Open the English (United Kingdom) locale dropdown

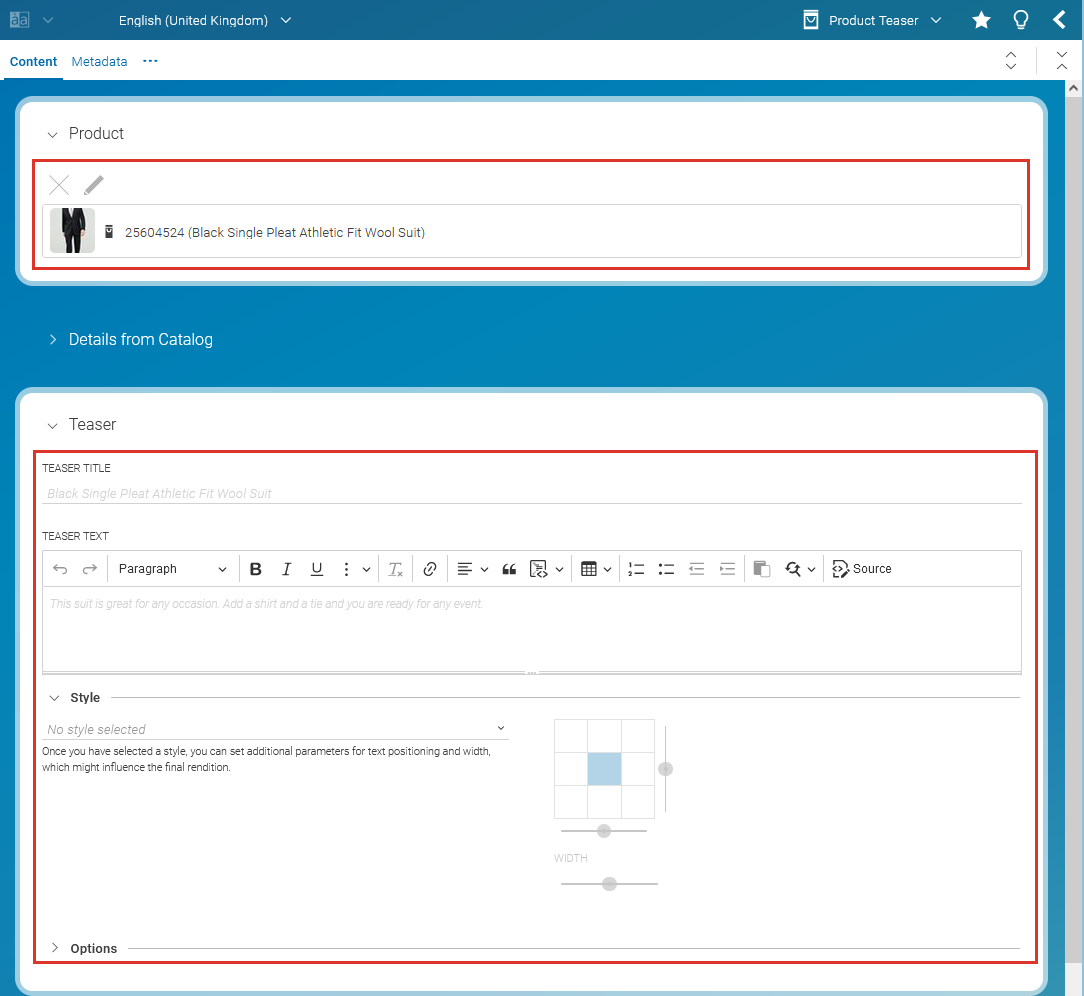(x=204, y=20)
